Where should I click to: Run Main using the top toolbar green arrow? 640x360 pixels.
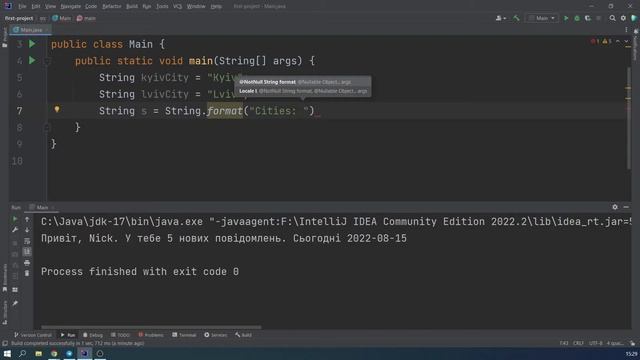(566, 18)
